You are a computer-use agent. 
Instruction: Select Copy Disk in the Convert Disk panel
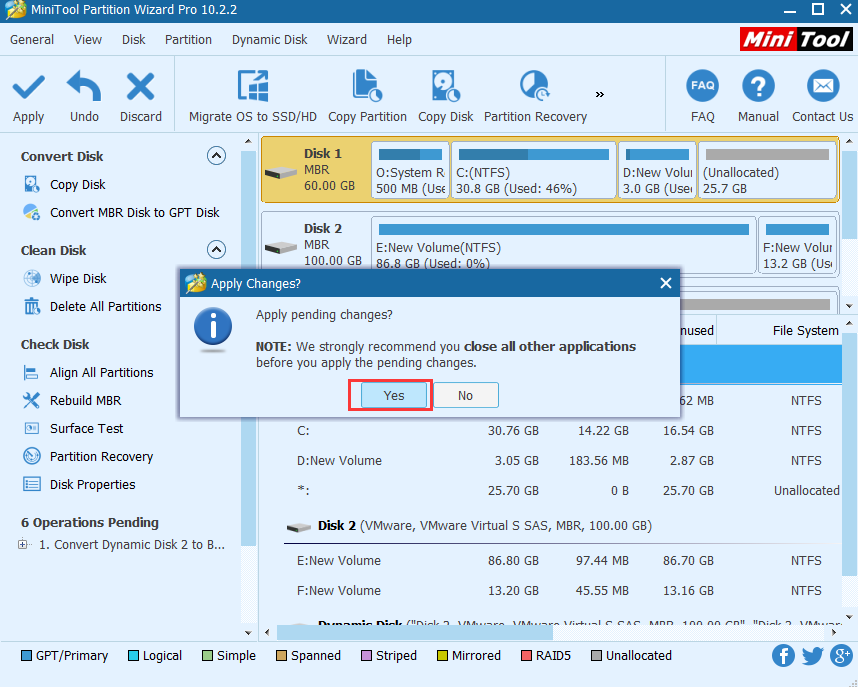coord(78,184)
